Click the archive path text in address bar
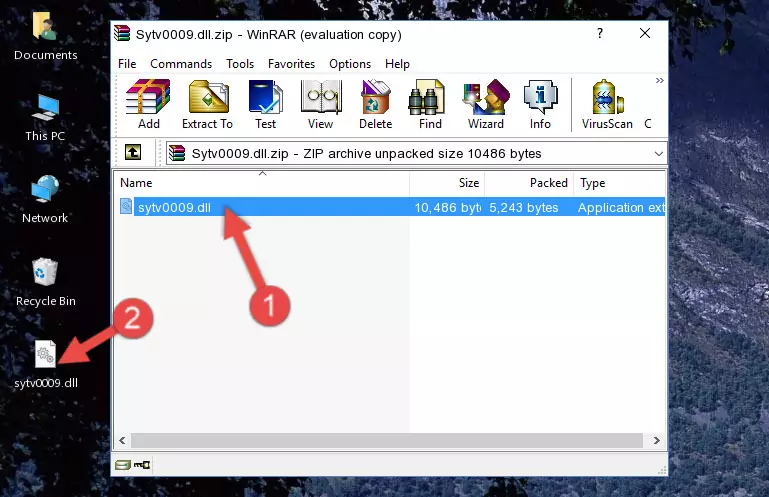769x497 pixels. tap(366, 154)
